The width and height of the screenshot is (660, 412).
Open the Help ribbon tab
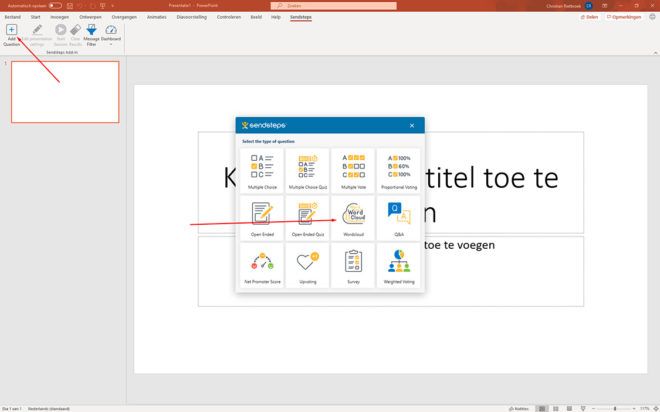point(276,17)
